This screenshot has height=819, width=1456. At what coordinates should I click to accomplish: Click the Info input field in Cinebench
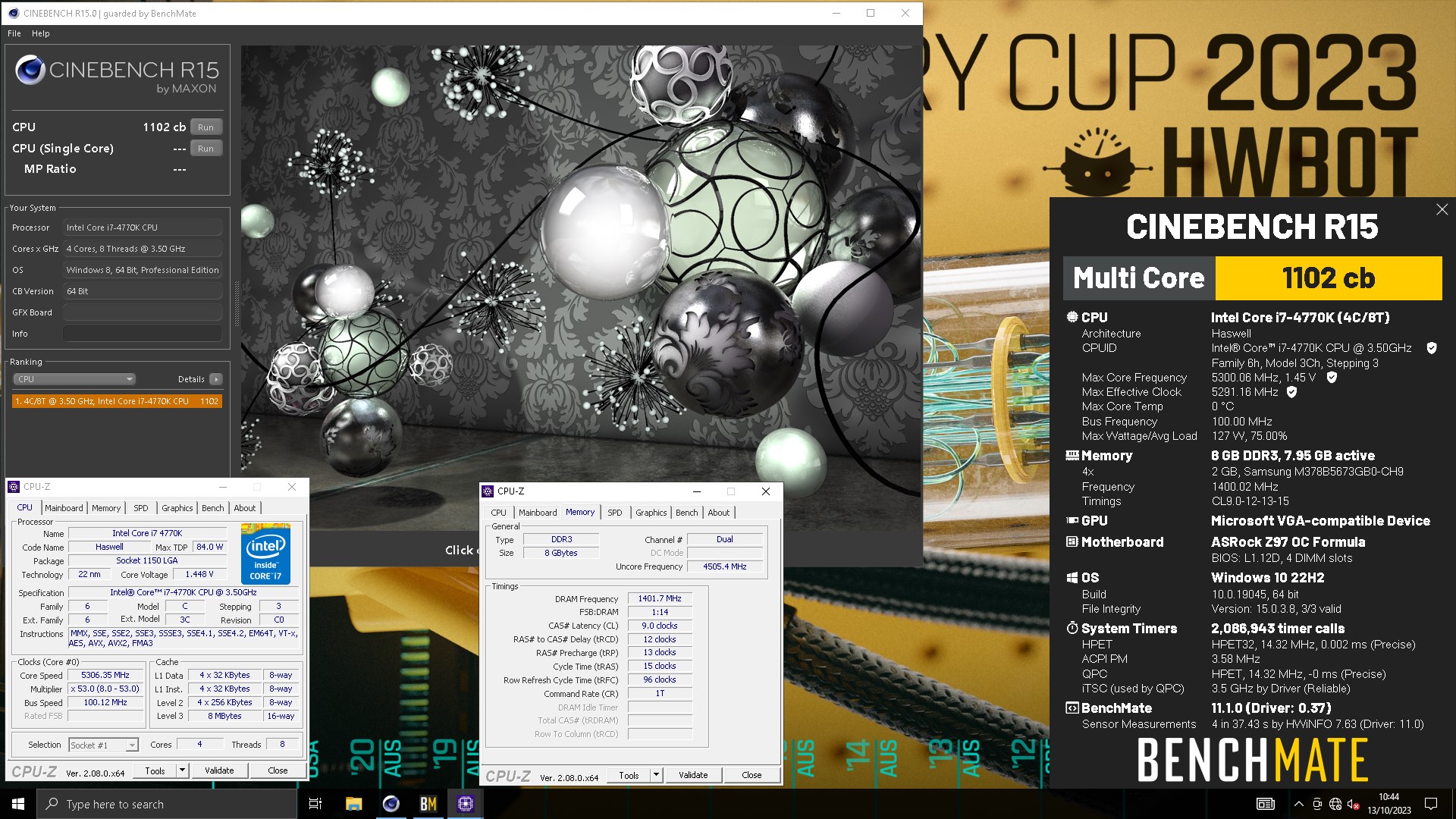(x=143, y=334)
